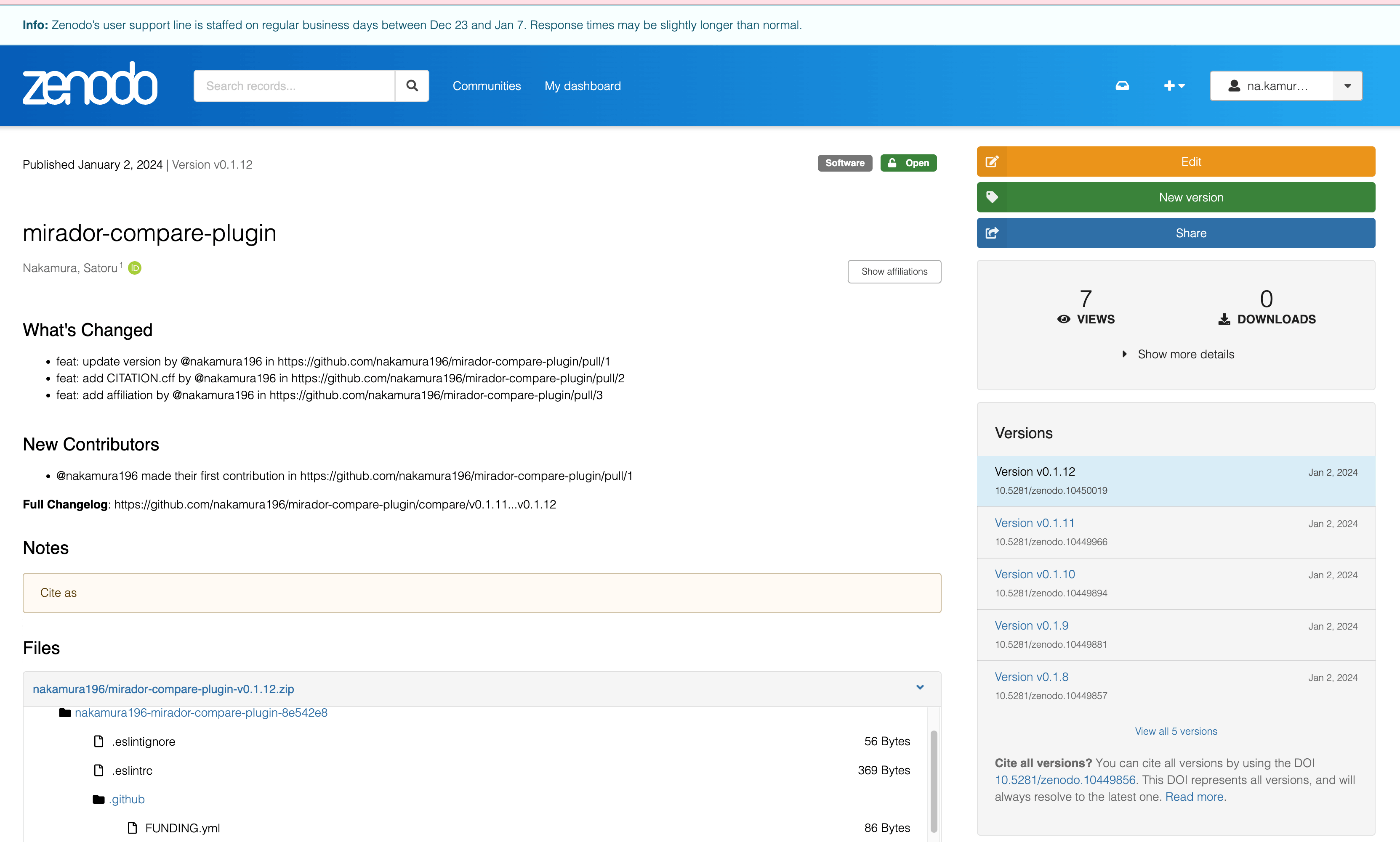Click the pencil icon on Edit button
This screenshot has width=1400, height=842.
tap(992, 162)
